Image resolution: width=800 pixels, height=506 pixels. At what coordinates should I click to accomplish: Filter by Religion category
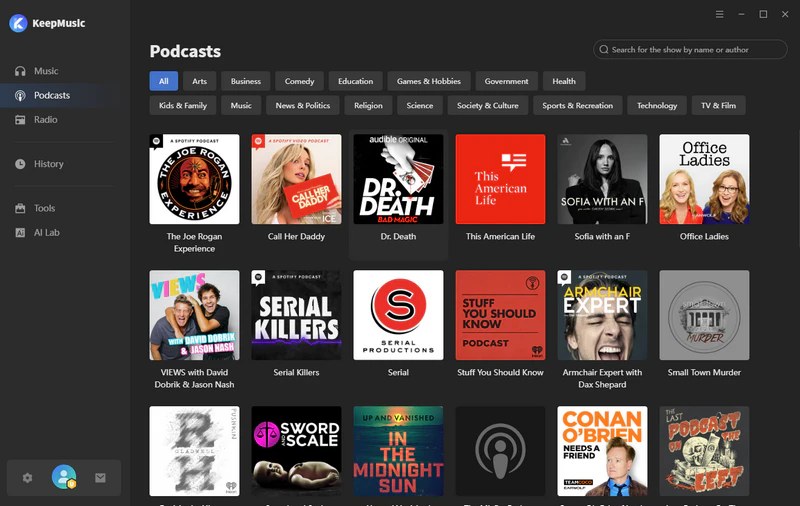[368, 106]
